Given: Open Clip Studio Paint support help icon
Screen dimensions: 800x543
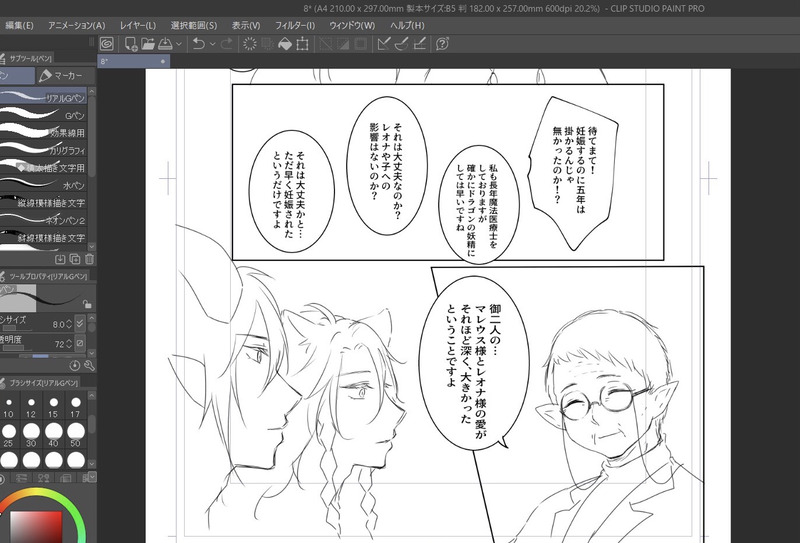Looking at the screenshot, I should click(x=442, y=44).
